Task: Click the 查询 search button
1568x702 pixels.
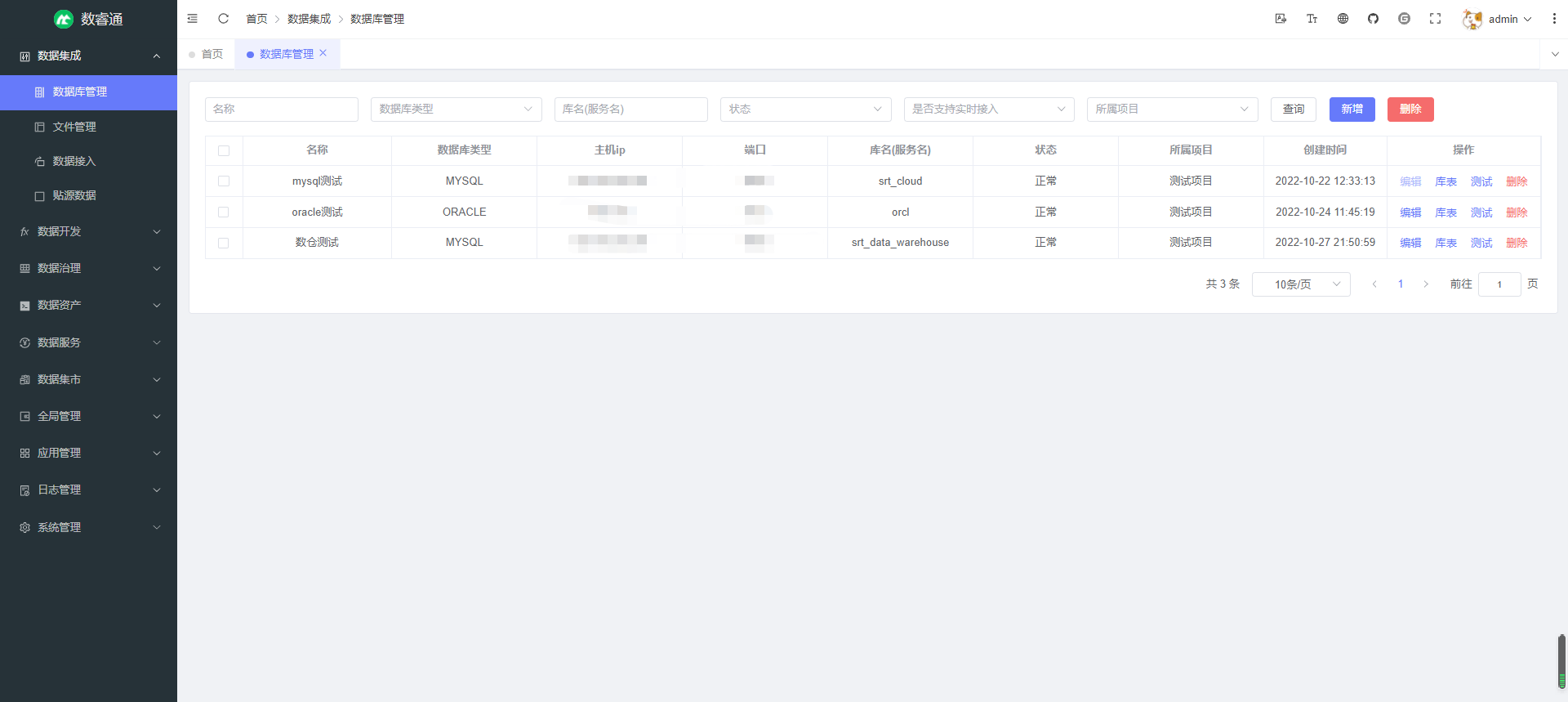Action: [x=1294, y=110]
